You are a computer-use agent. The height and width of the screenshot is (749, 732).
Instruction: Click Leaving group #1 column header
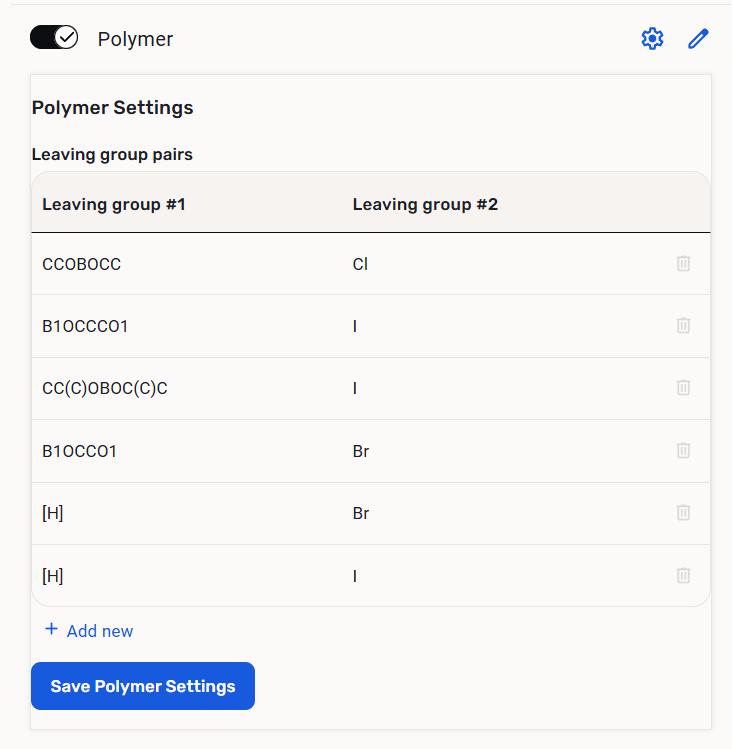(x=114, y=204)
